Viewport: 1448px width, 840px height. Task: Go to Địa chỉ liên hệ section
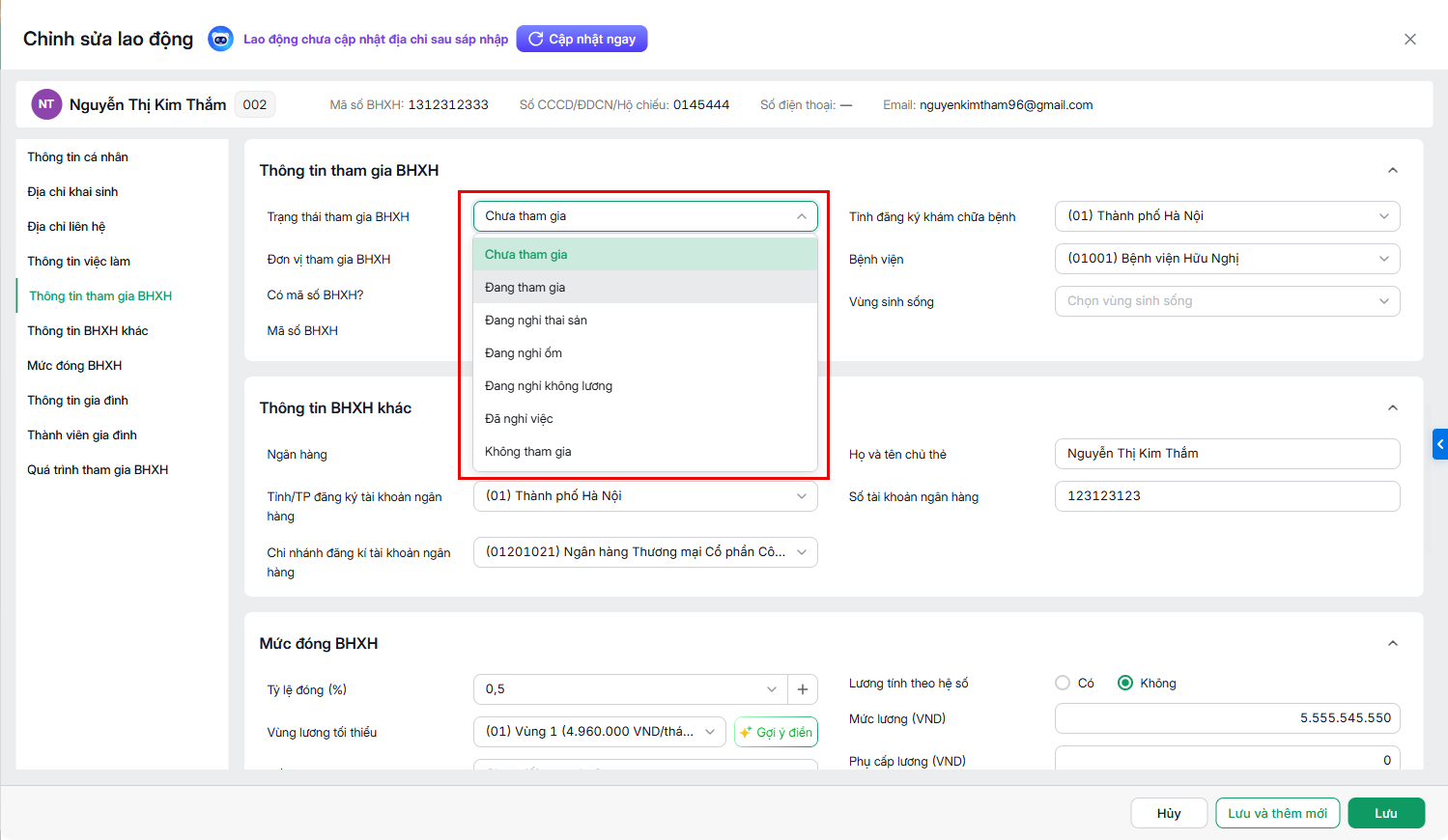[x=66, y=227]
